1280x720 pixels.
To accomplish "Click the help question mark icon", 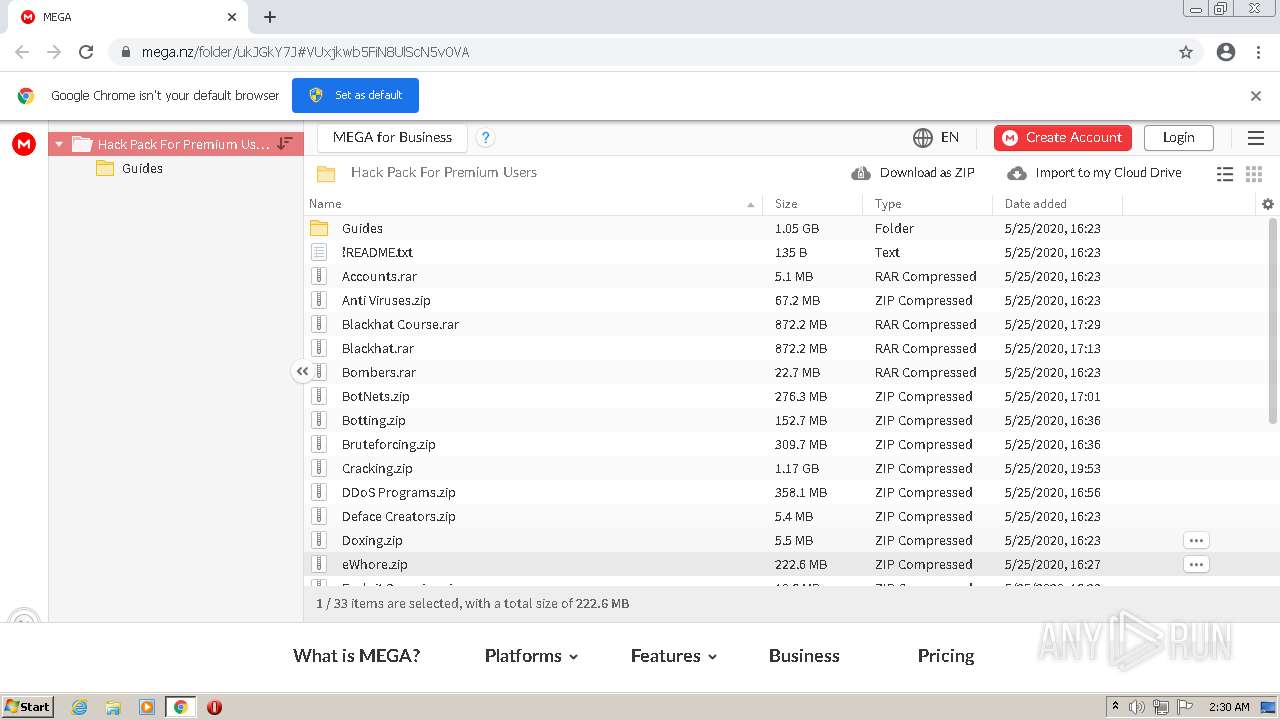I will coord(485,138).
